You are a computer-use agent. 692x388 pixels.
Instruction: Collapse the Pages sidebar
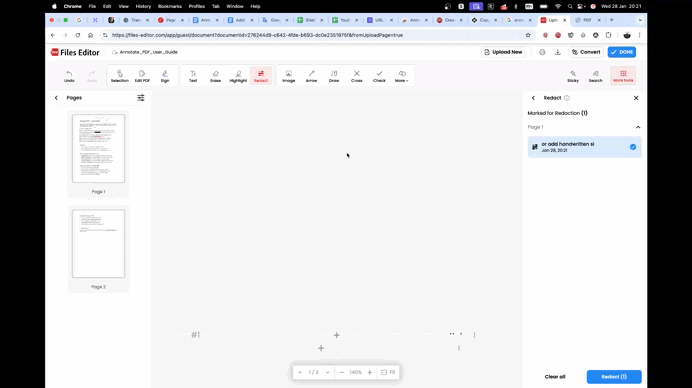tap(56, 98)
